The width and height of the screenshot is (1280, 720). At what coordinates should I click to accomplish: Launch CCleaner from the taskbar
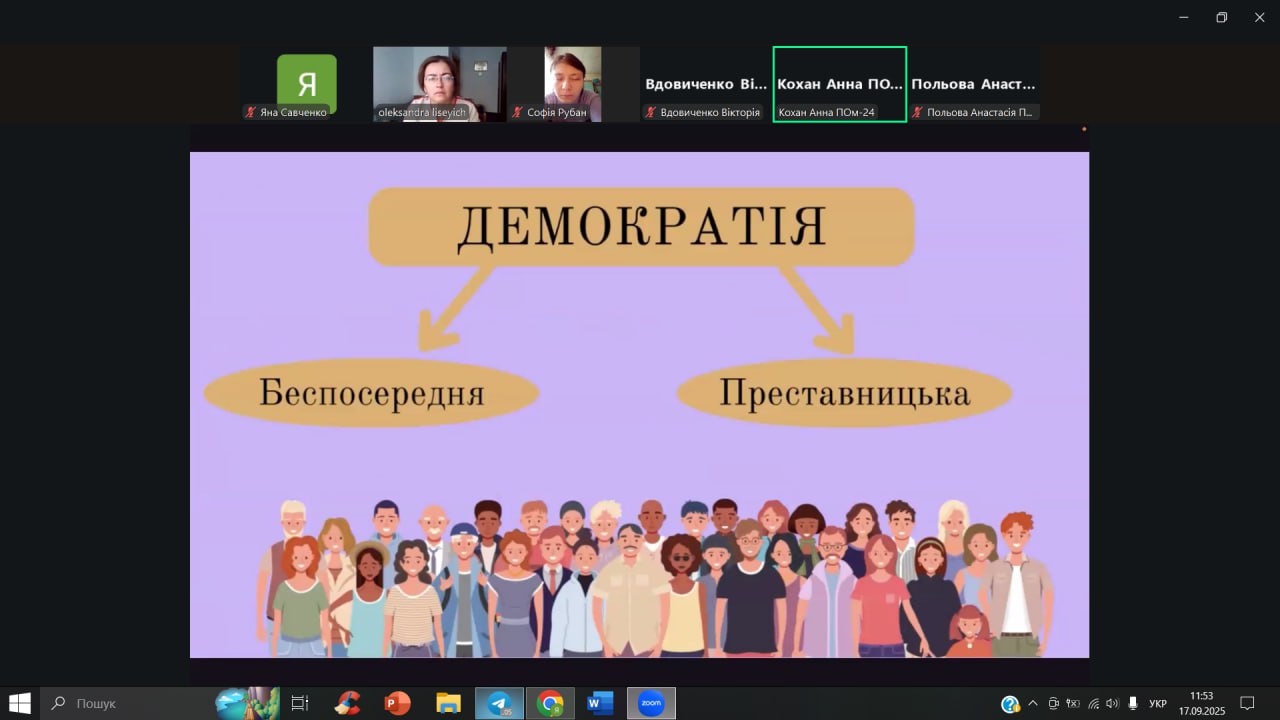point(347,703)
